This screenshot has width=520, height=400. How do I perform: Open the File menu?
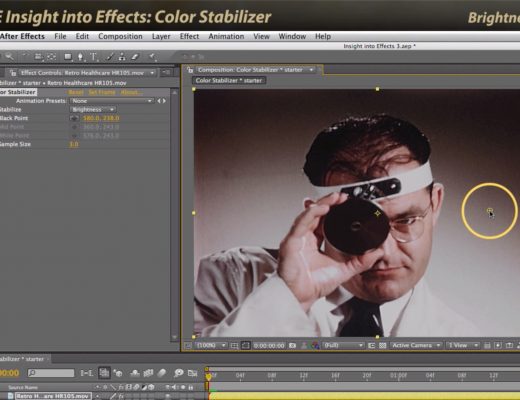60,36
